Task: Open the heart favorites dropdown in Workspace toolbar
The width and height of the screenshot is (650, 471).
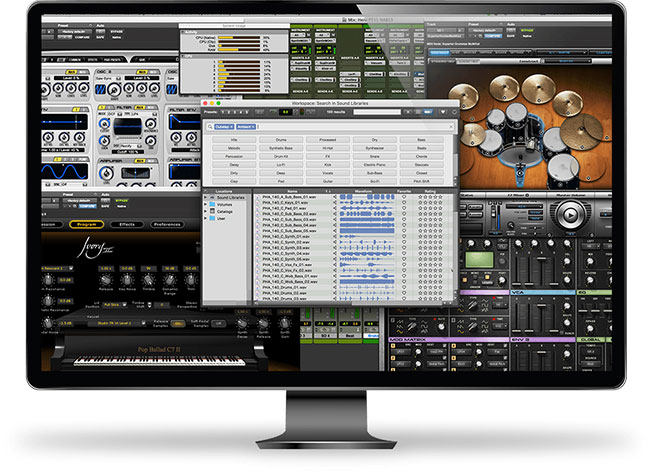Action: pos(443,112)
